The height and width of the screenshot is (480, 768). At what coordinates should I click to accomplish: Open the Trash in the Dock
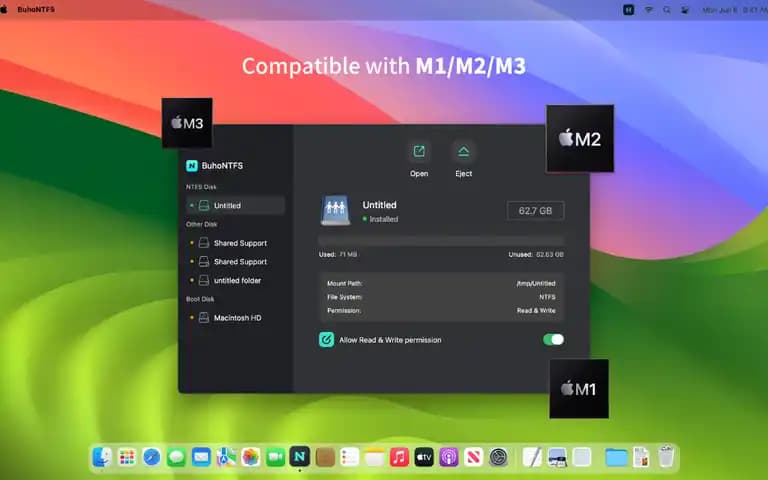point(666,456)
